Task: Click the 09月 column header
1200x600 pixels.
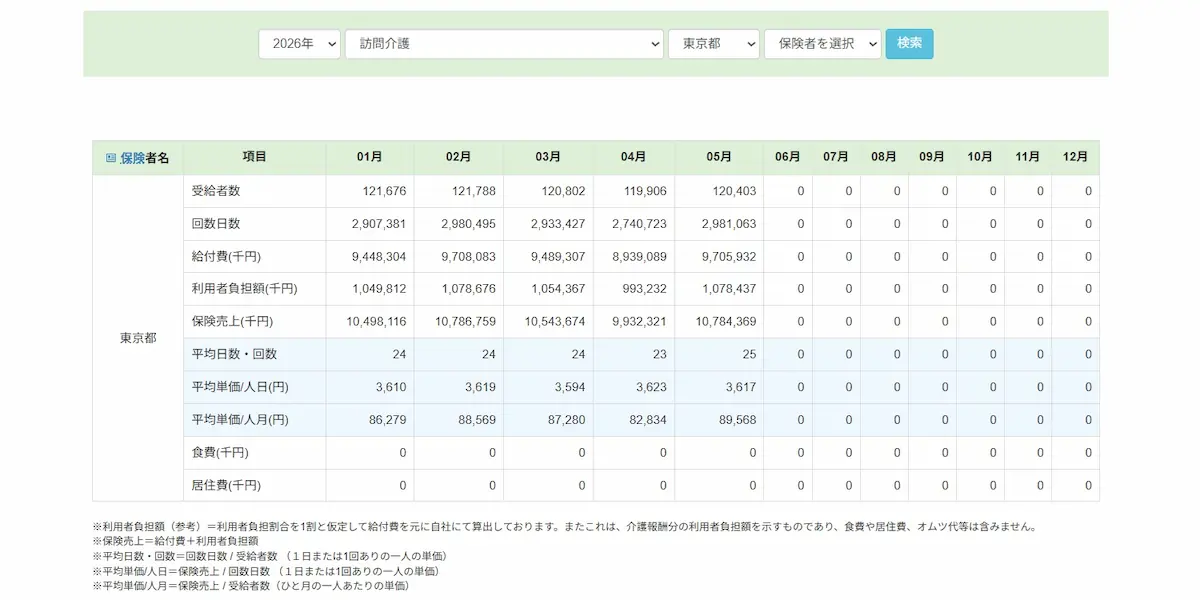Action: pos(932,157)
